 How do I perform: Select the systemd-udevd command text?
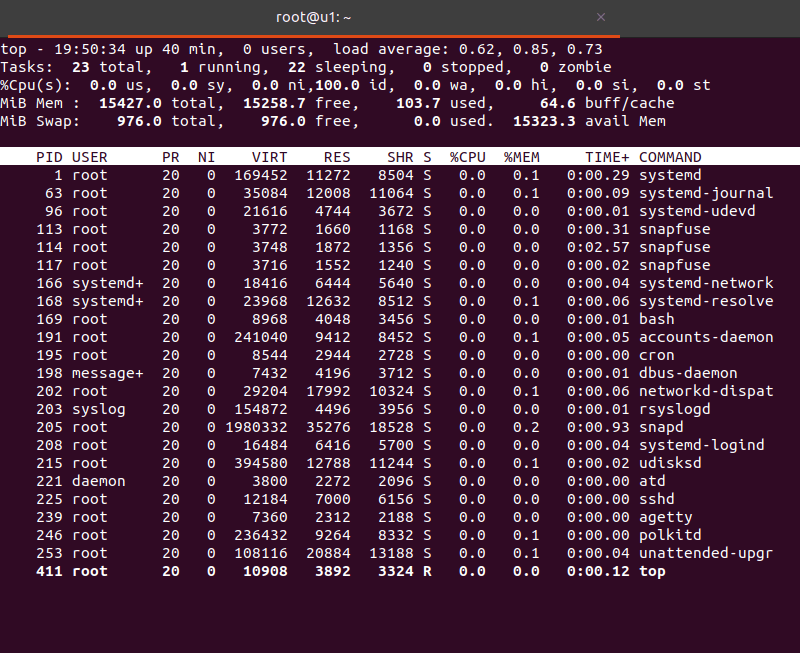coord(697,211)
